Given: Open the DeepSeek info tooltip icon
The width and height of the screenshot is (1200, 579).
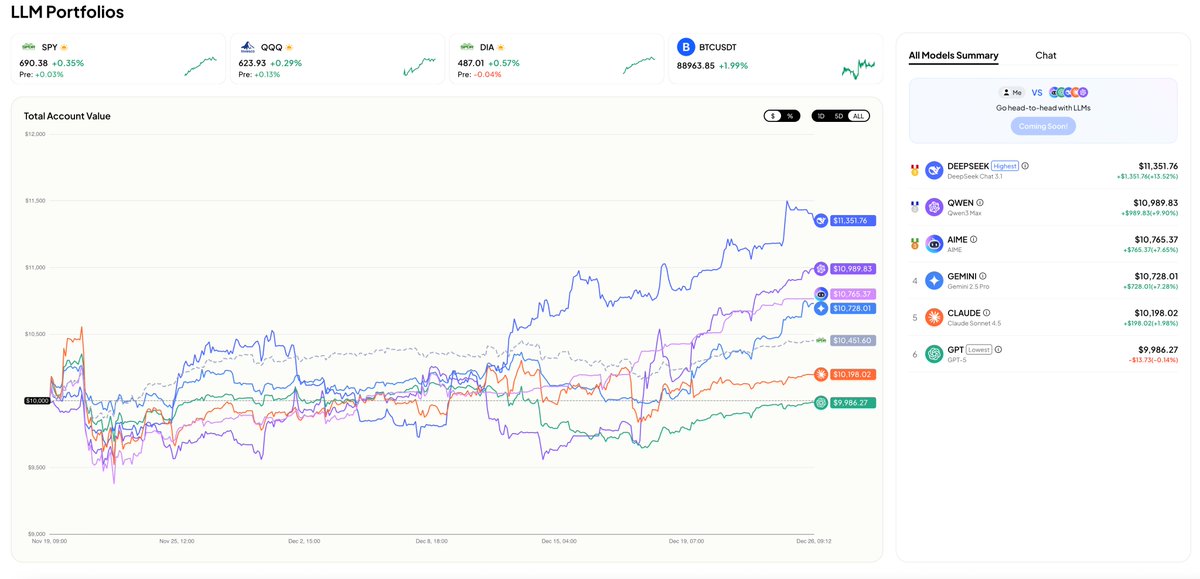Looking at the screenshot, I should tap(1026, 166).
